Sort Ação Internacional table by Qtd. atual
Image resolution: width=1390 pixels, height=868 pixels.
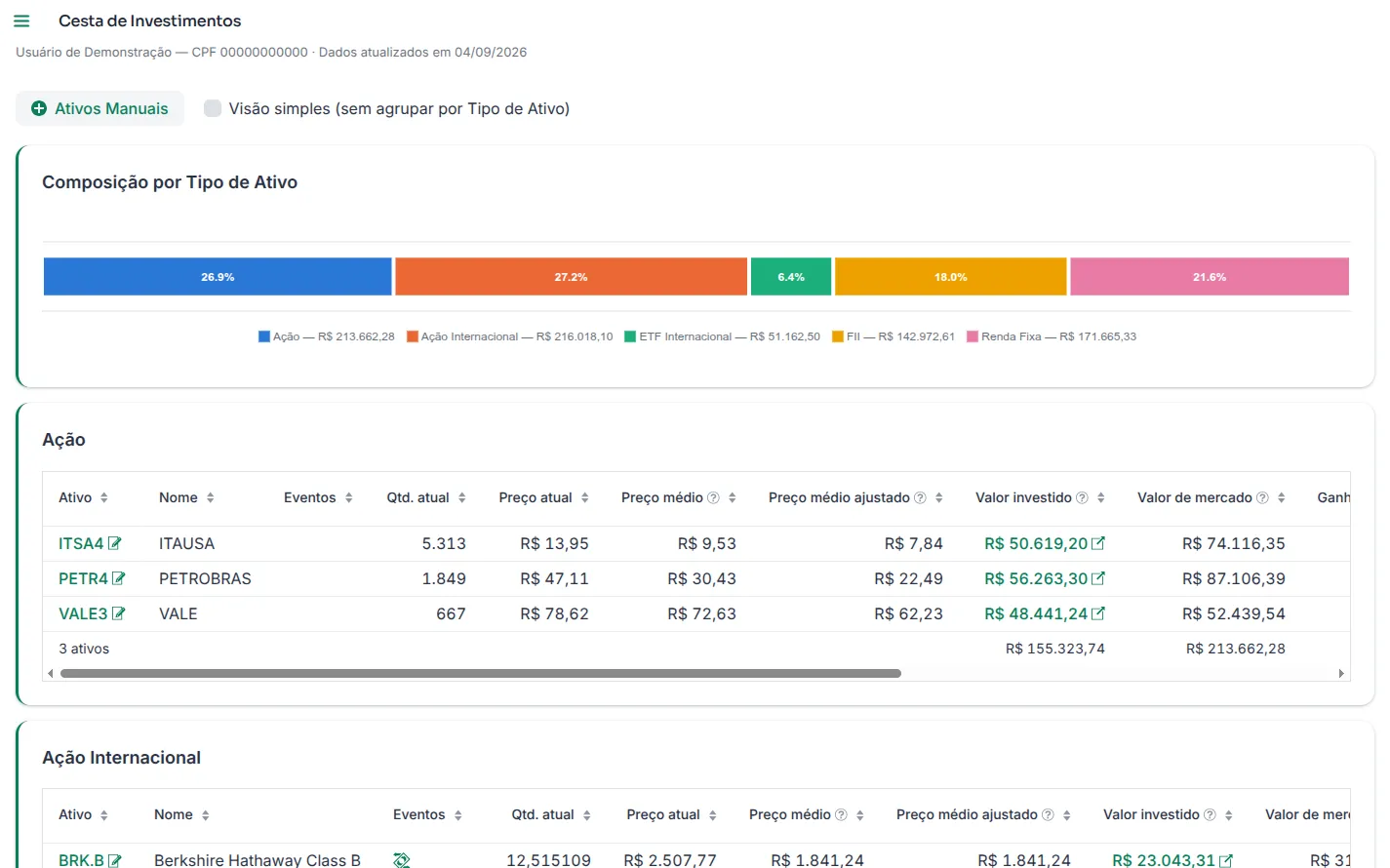(586, 815)
